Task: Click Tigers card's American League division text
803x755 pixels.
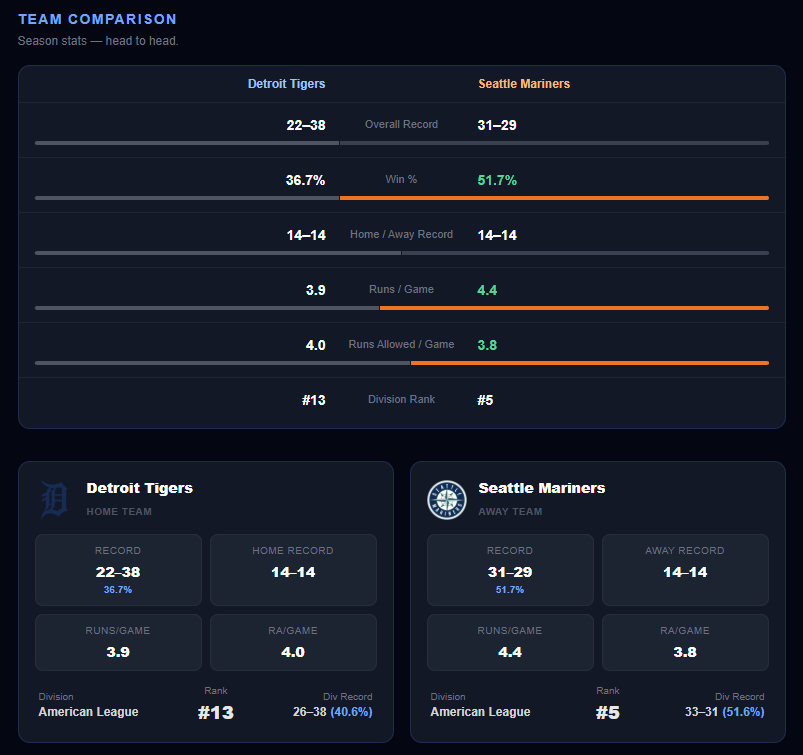Action: pyautogui.click(x=88, y=711)
